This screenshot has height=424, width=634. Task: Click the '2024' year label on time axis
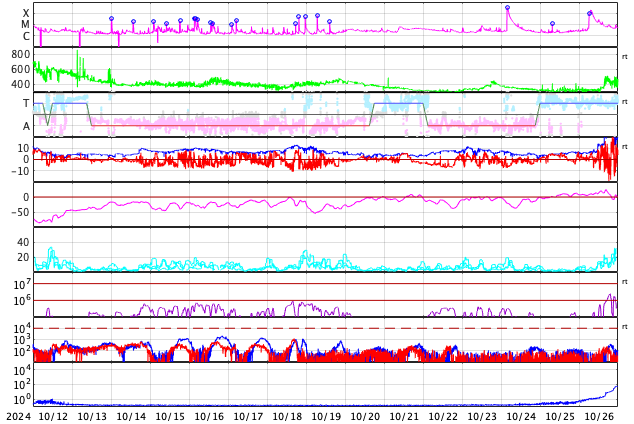[x=19, y=416]
